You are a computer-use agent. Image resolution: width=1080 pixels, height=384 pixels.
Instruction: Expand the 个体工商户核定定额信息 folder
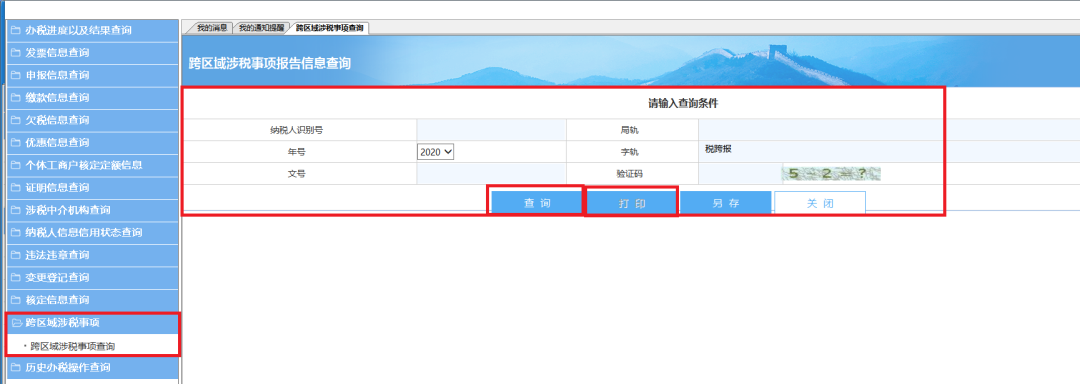92,165
